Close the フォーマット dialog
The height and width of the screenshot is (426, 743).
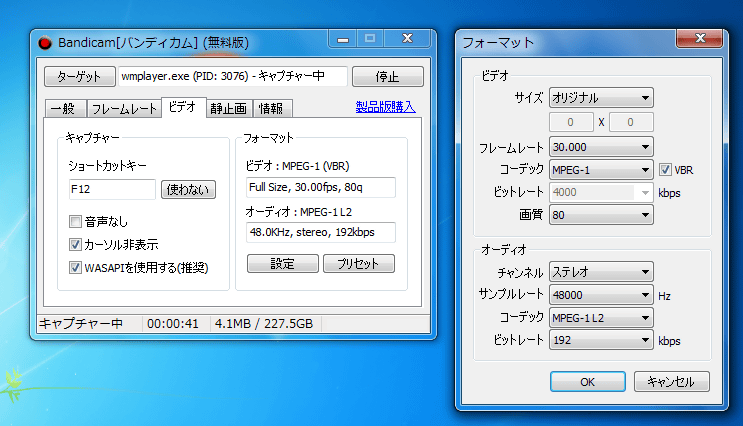(x=700, y=38)
